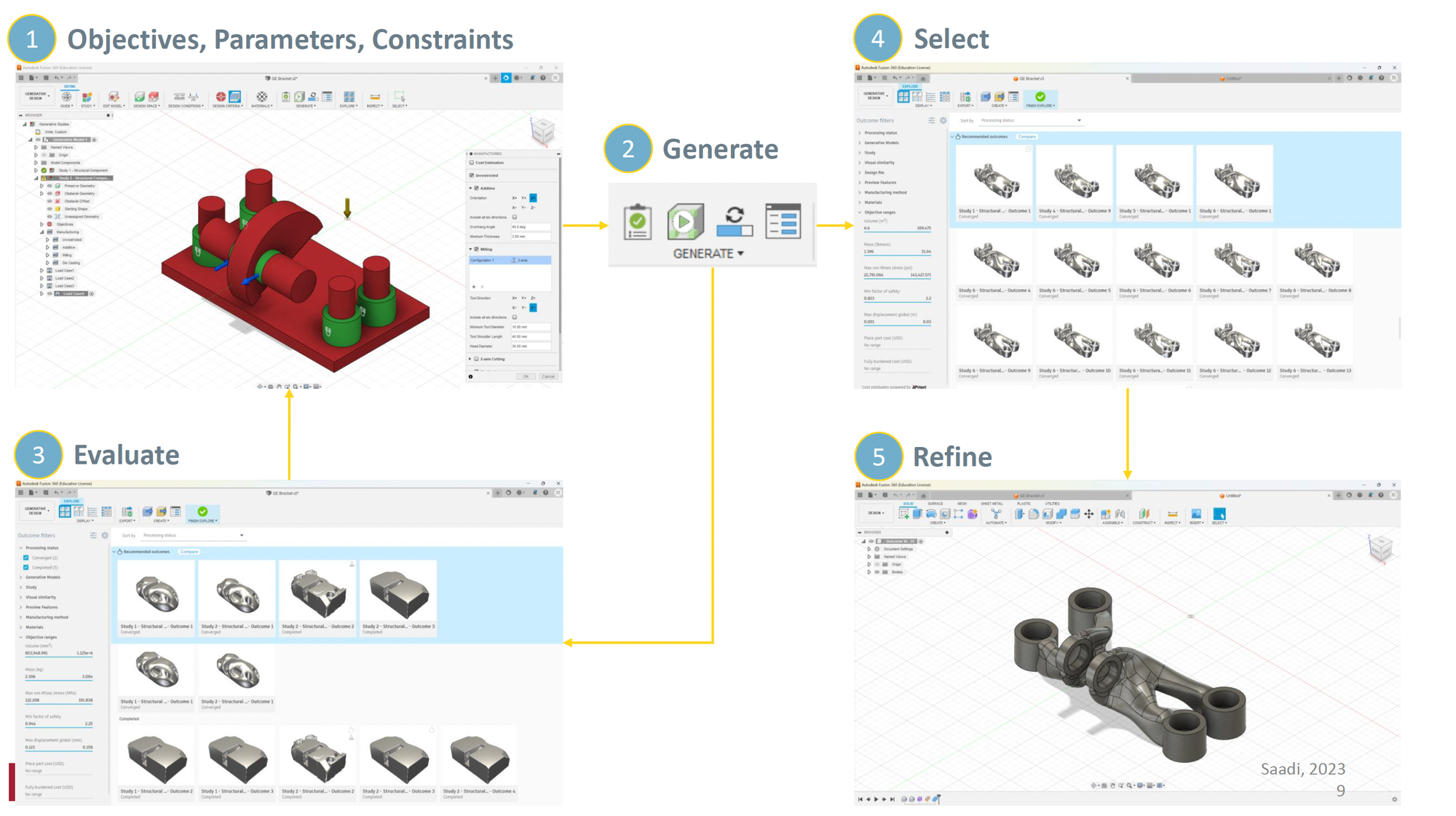Uncheck the Converged (2) filter

(26, 558)
